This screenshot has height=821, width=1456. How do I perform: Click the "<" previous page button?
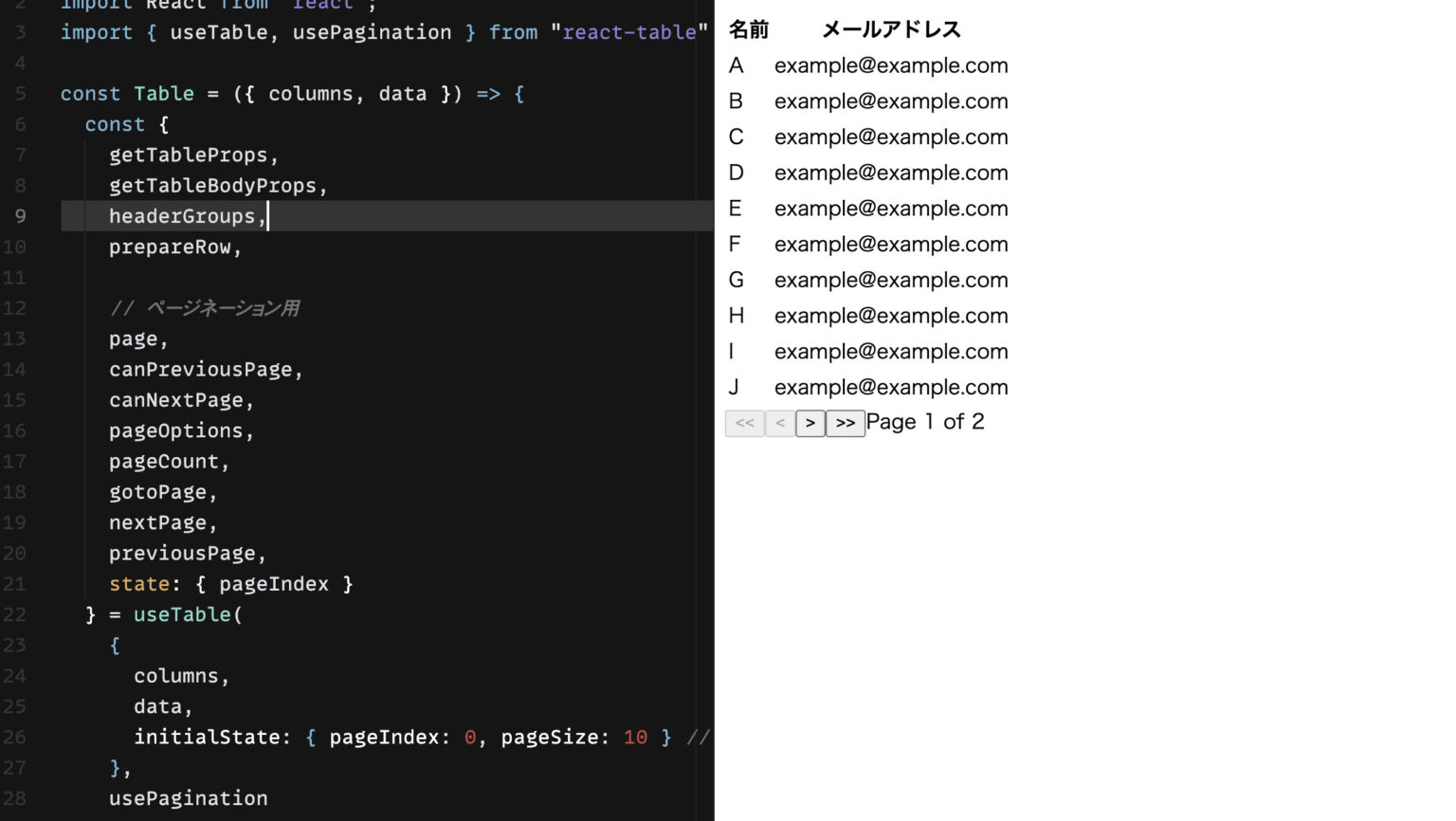779,423
